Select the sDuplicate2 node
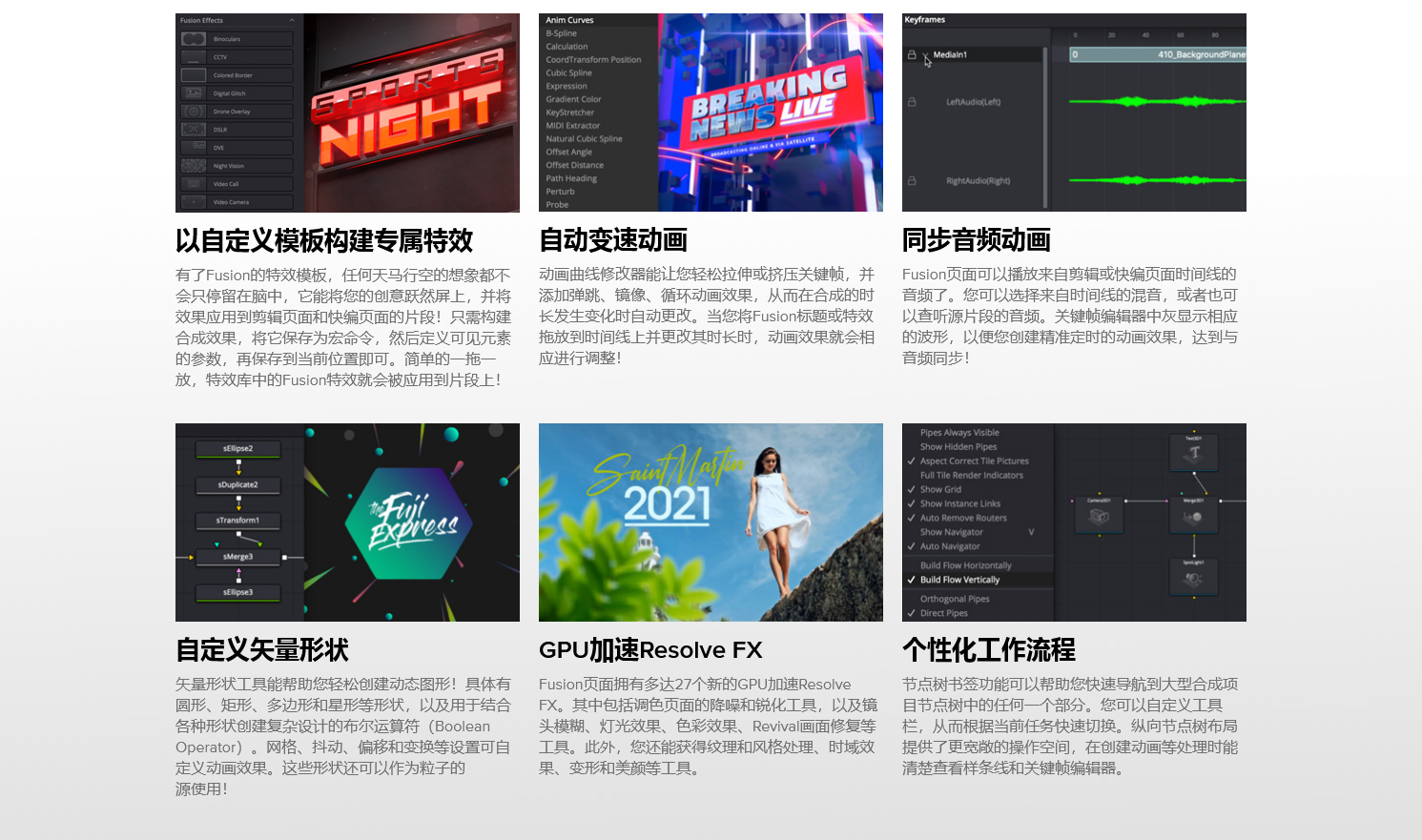The image size is (1422, 840). click(x=238, y=484)
